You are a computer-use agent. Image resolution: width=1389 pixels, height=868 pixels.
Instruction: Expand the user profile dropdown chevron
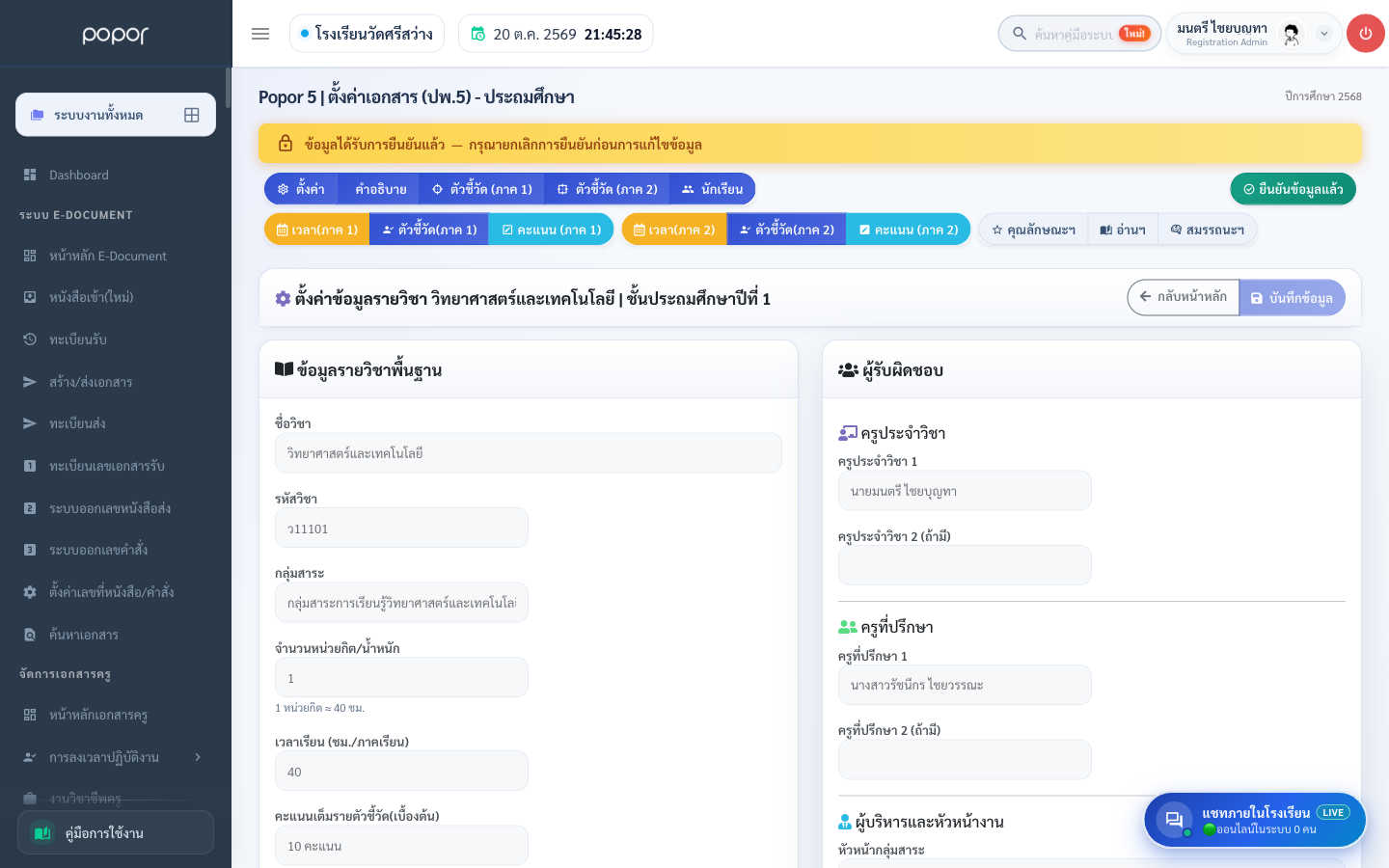(x=1324, y=34)
